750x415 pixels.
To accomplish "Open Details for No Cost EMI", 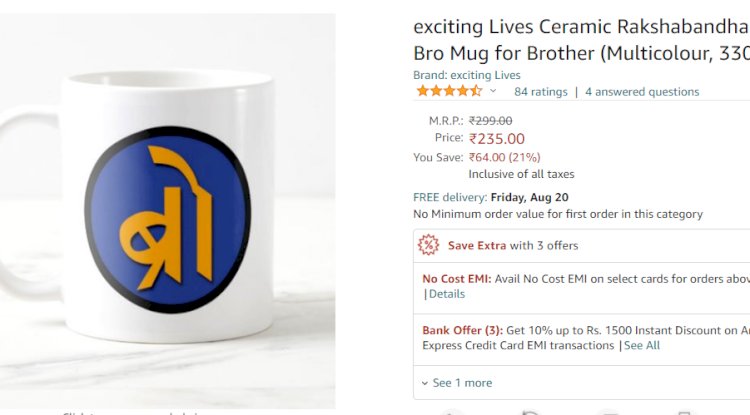I will point(446,294).
